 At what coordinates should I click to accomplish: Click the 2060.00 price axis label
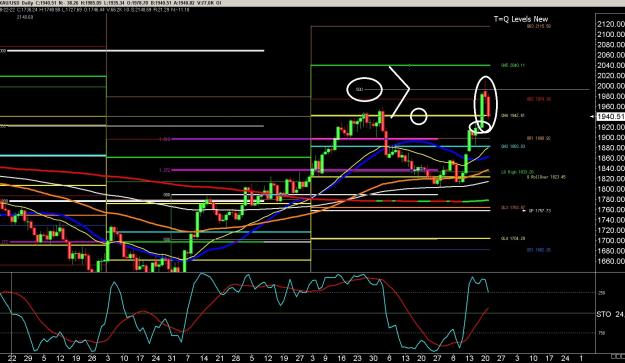pyautogui.click(x=611, y=55)
